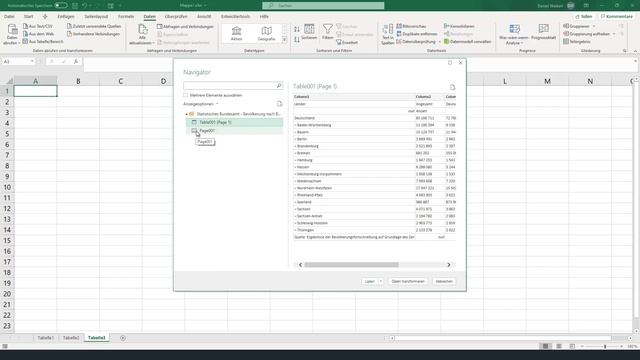Viewport: 640px width, 360px height.
Task: Choose Aus dem Web import option
Action: pyautogui.click(x=38, y=34)
